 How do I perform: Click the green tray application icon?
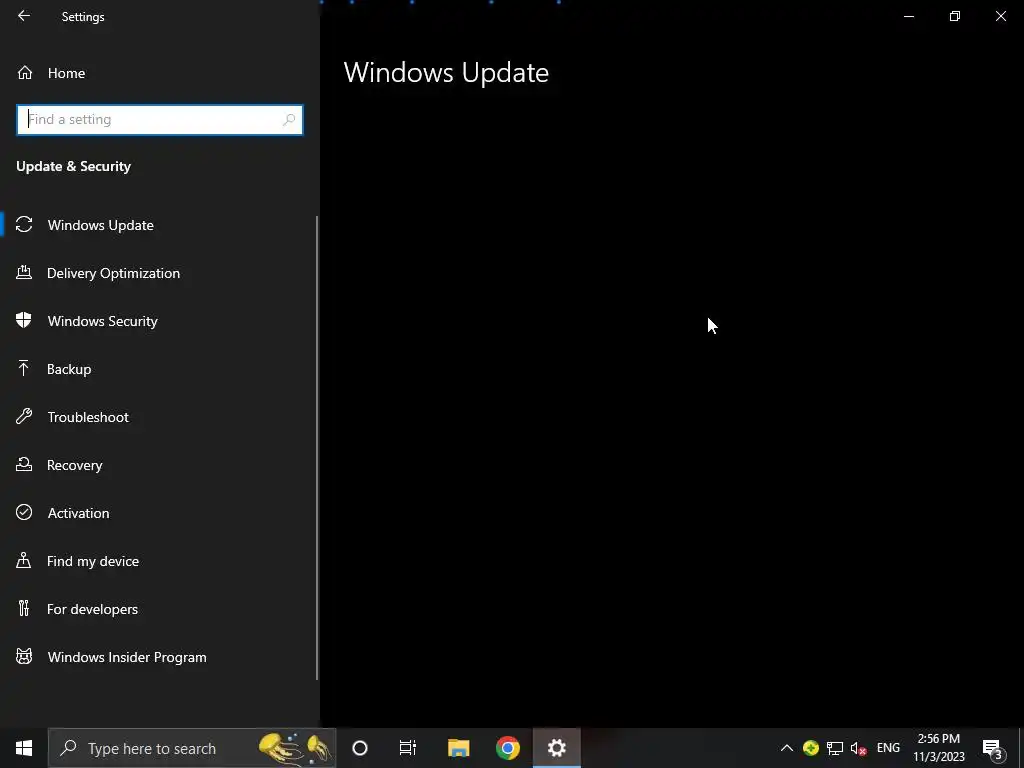pyautogui.click(x=811, y=748)
